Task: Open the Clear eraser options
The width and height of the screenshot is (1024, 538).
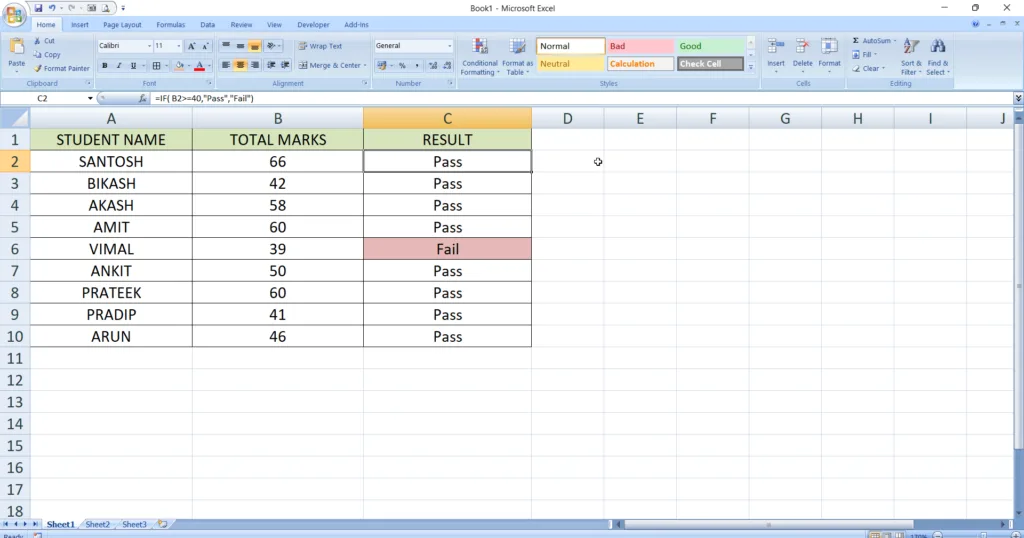Action: (869, 69)
